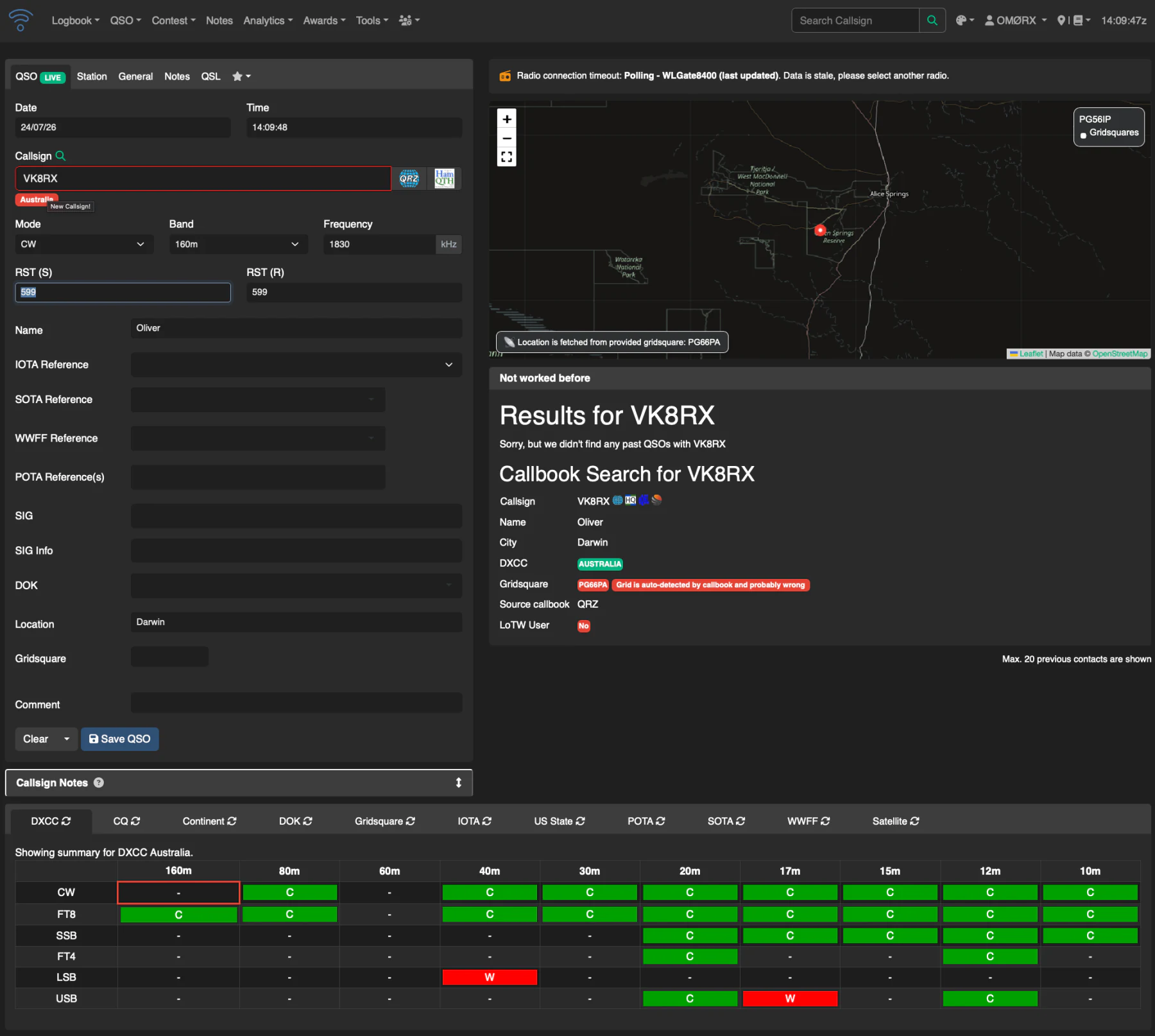The width and height of the screenshot is (1155, 1036).
Task: Focus the Search Callsign input
Action: (855, 21)
